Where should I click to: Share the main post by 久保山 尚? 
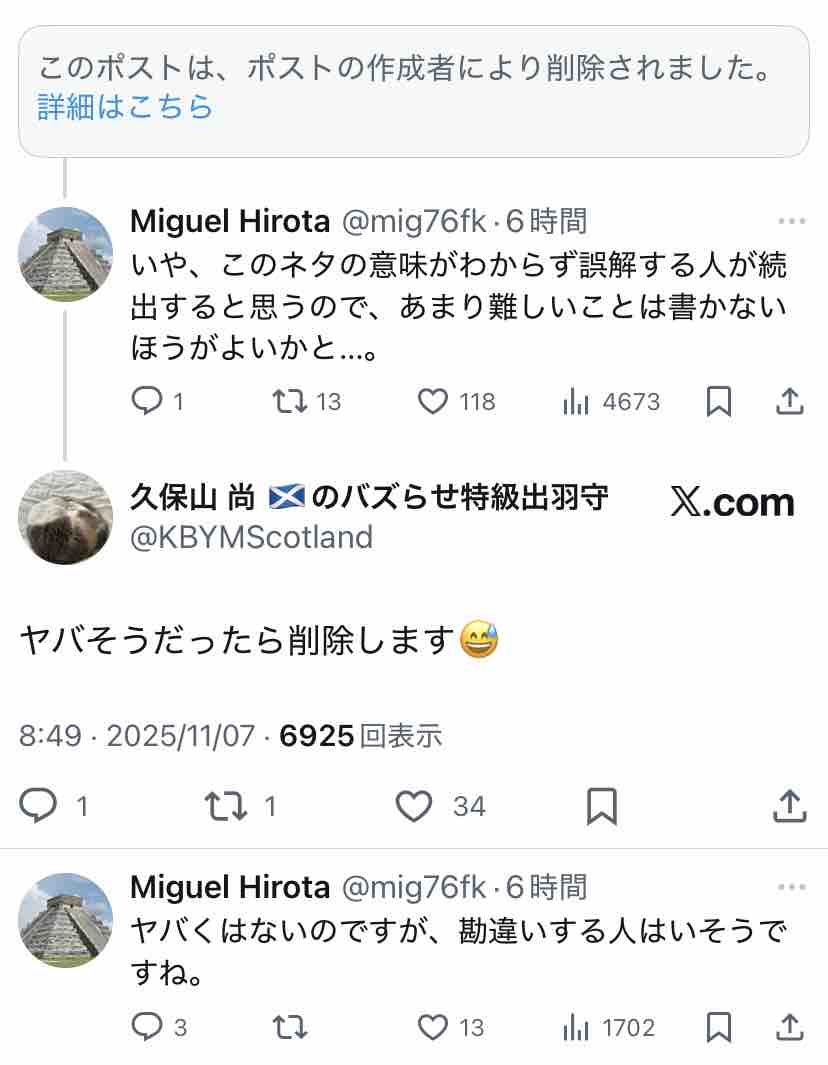point(789,806)
